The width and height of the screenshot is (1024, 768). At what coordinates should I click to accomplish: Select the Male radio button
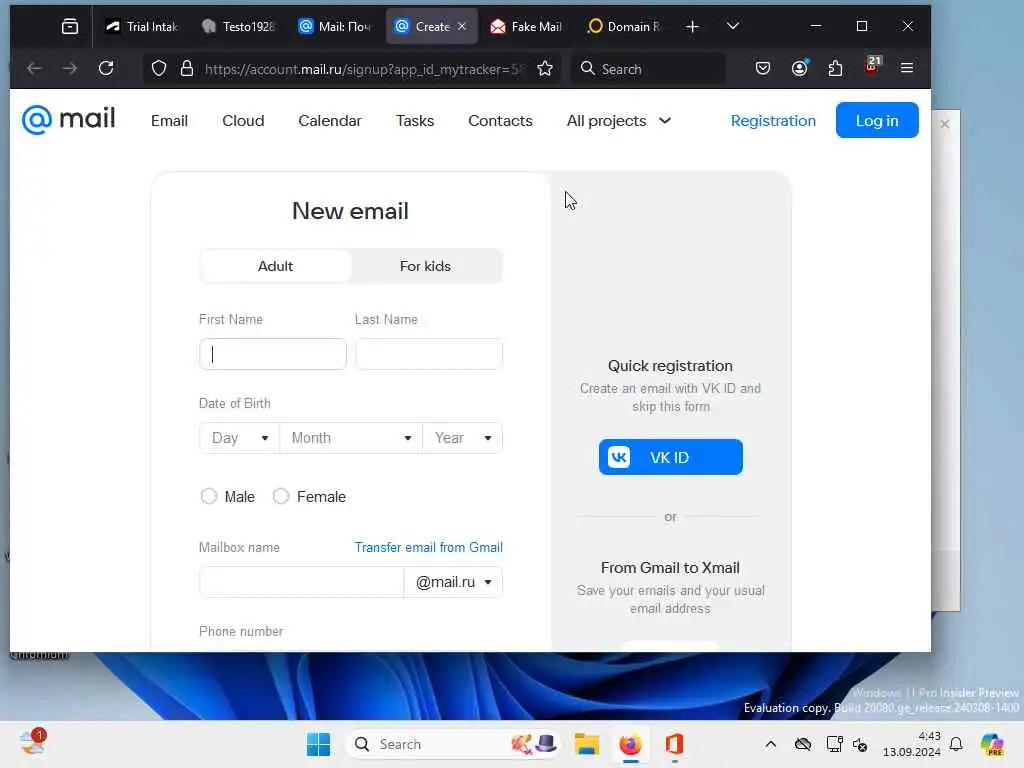pyautogui.click(x=208, y=496)
